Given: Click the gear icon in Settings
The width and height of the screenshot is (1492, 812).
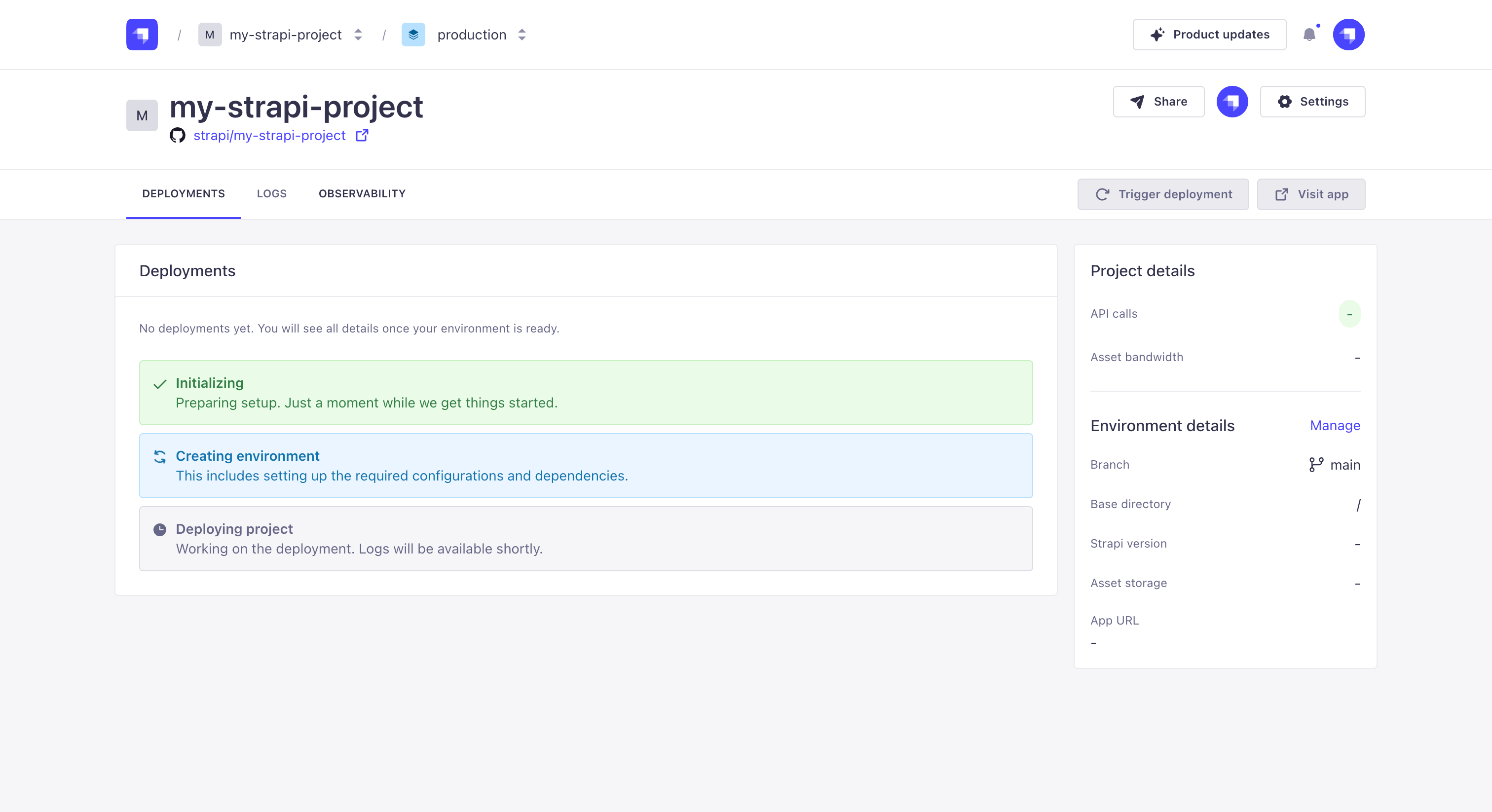Looking at the screenshot, I should pyautogui.click(x=1284, y=102).
